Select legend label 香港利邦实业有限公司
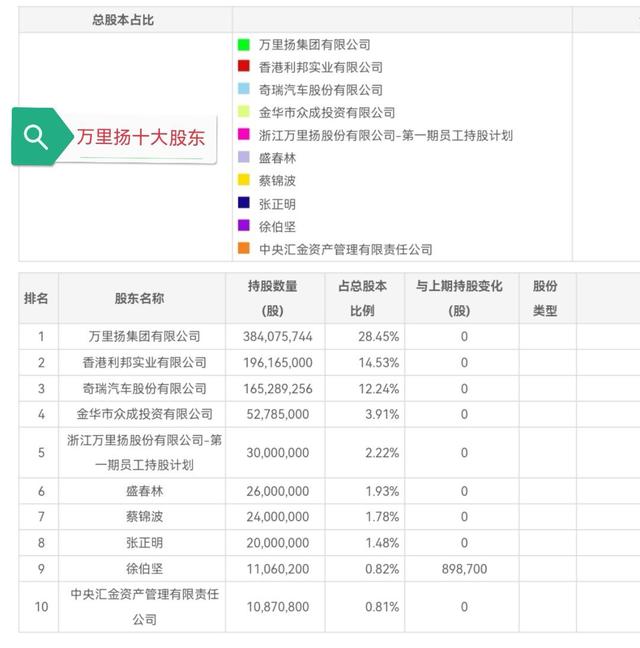 [x=321, y=67]
